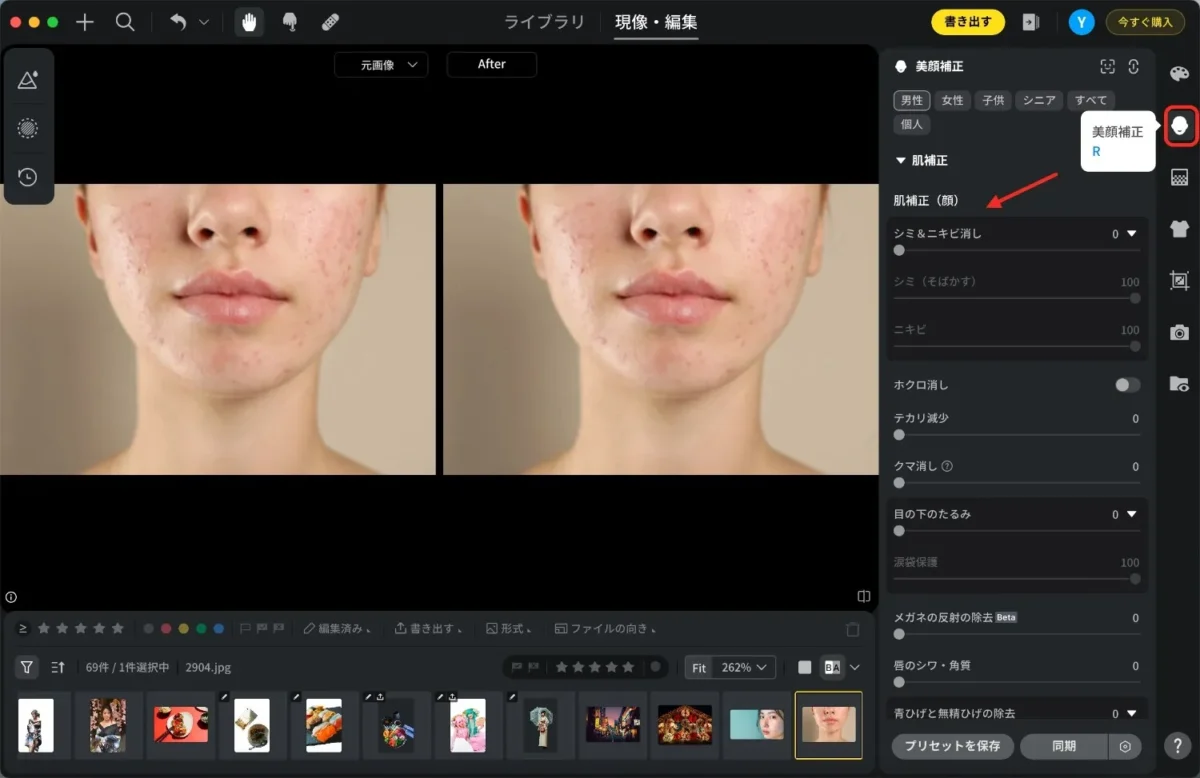Open the color adjustment palette panel

coord(1180,74)
